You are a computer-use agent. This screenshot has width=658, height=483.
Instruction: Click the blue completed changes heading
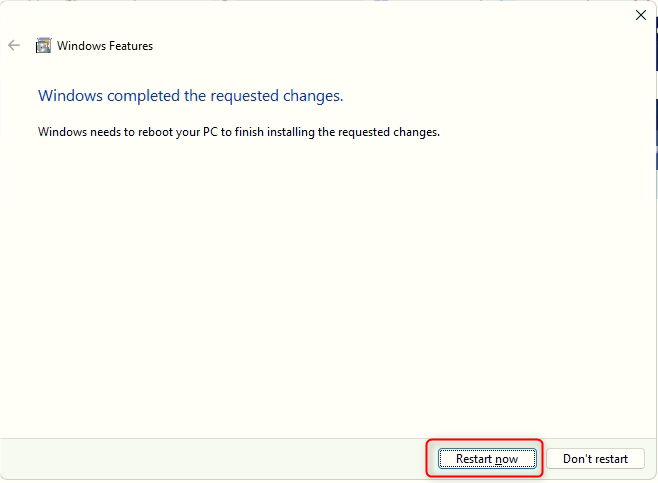coord(191,96)
